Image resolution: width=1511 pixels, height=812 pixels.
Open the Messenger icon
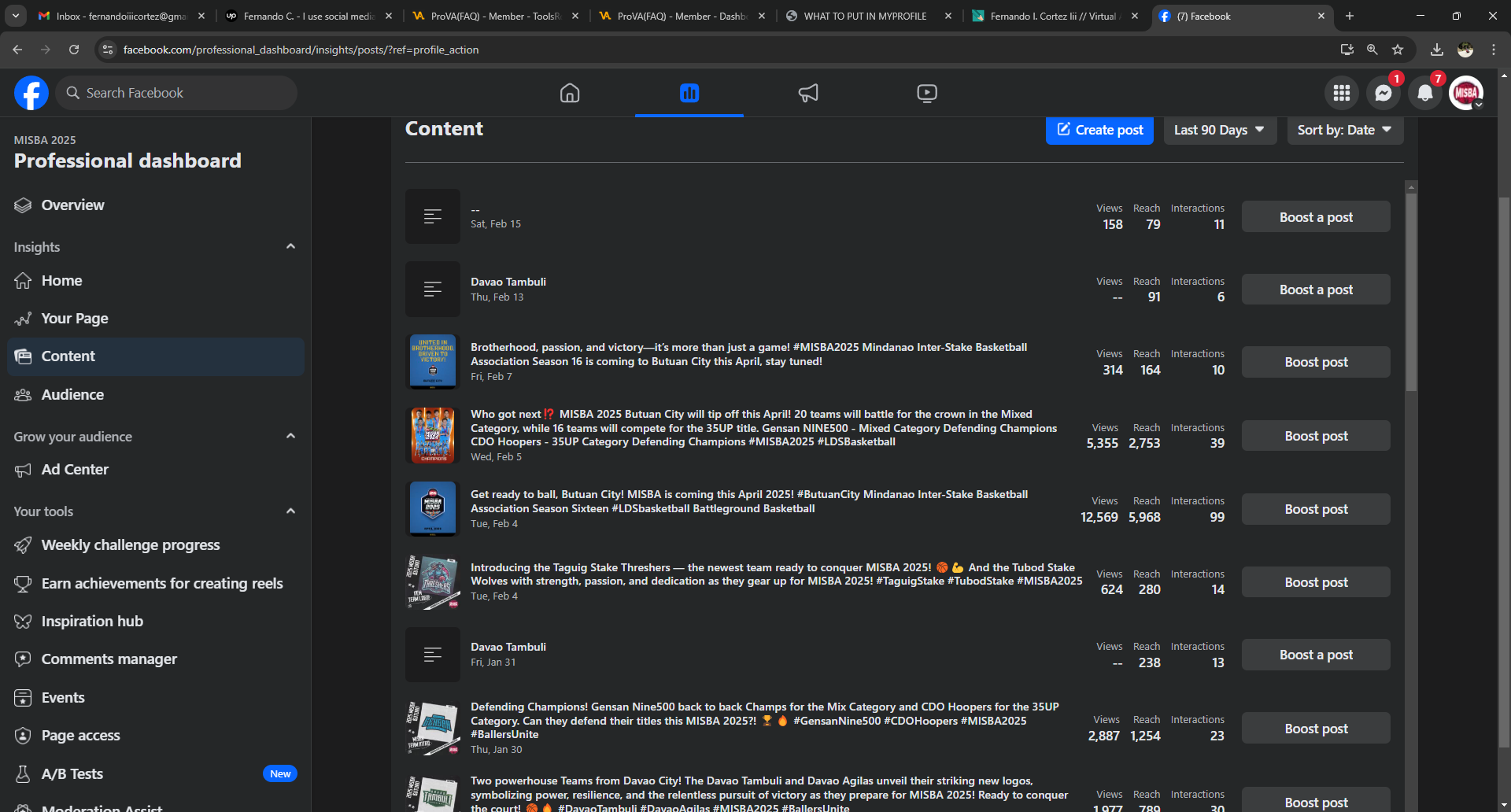(1384, 93)
